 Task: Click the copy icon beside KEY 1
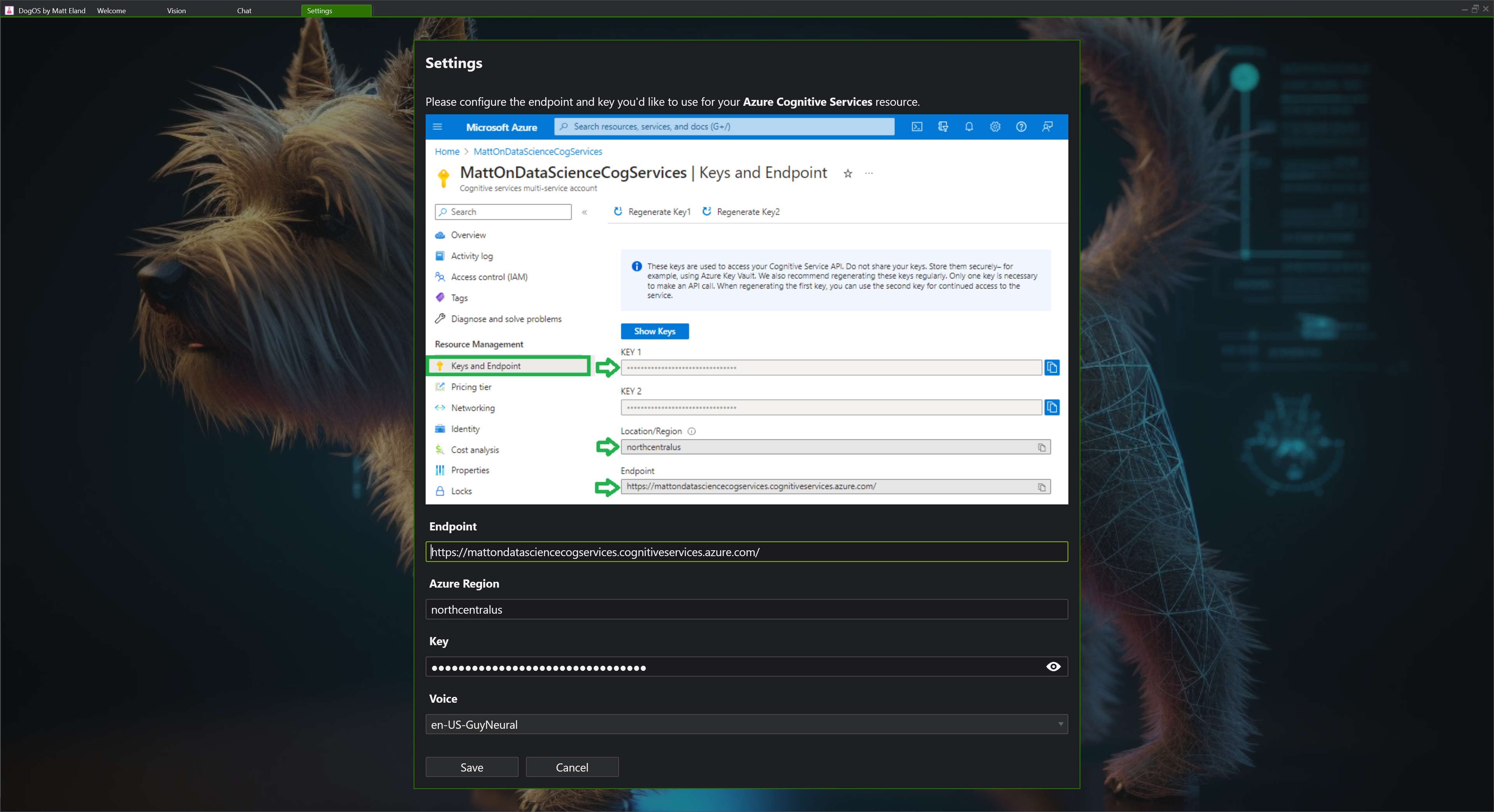click(1052, 367)
